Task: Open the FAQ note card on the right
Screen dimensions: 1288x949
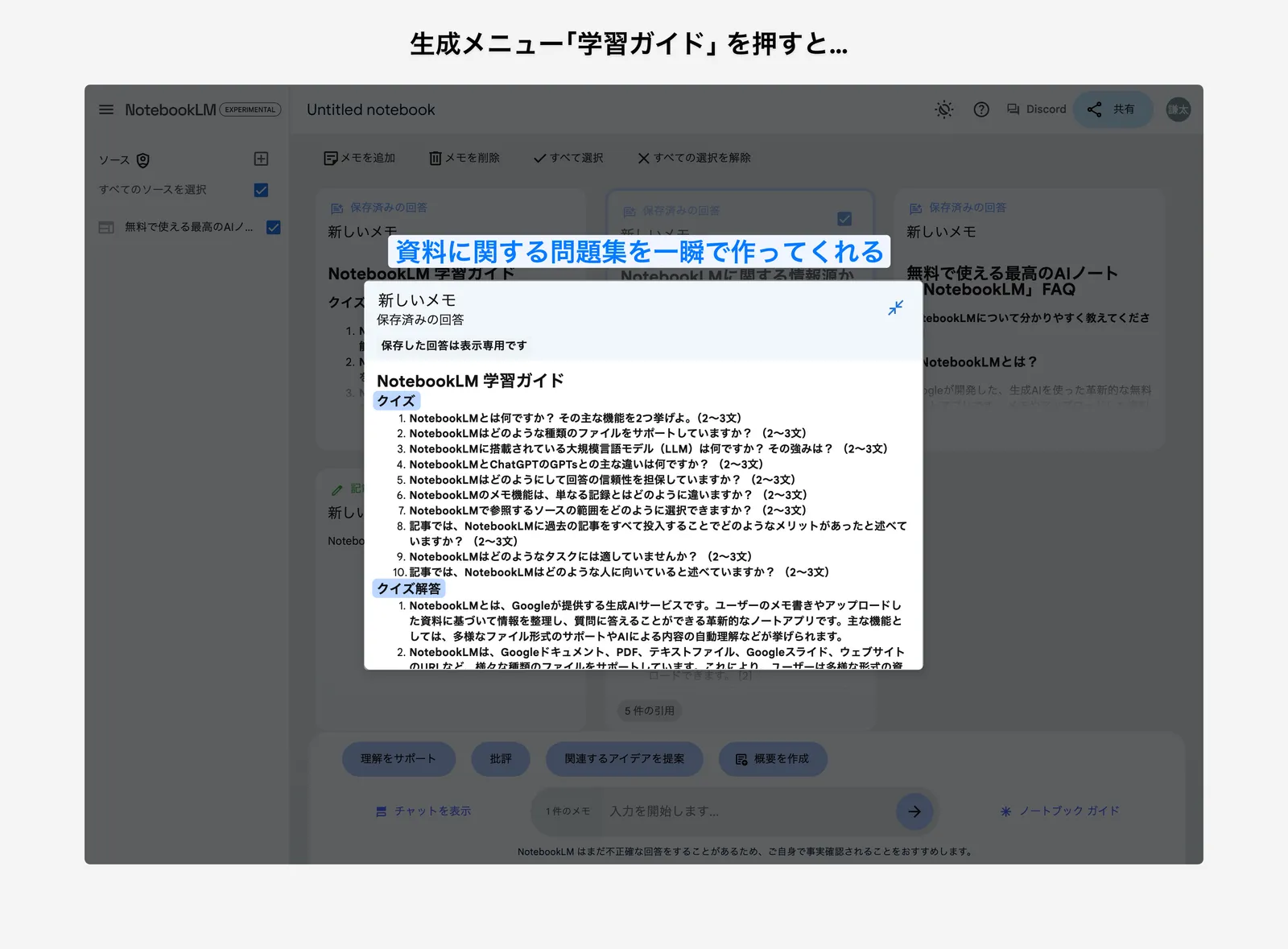Action: 1030,318
